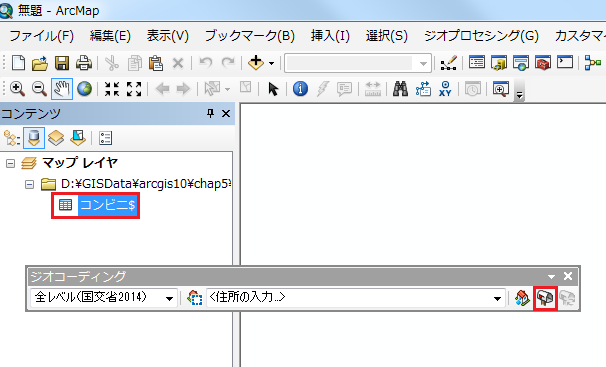Collapse the マップ レイヤ tree node
This screenshot has height=367, width=606.
(10, 163)
